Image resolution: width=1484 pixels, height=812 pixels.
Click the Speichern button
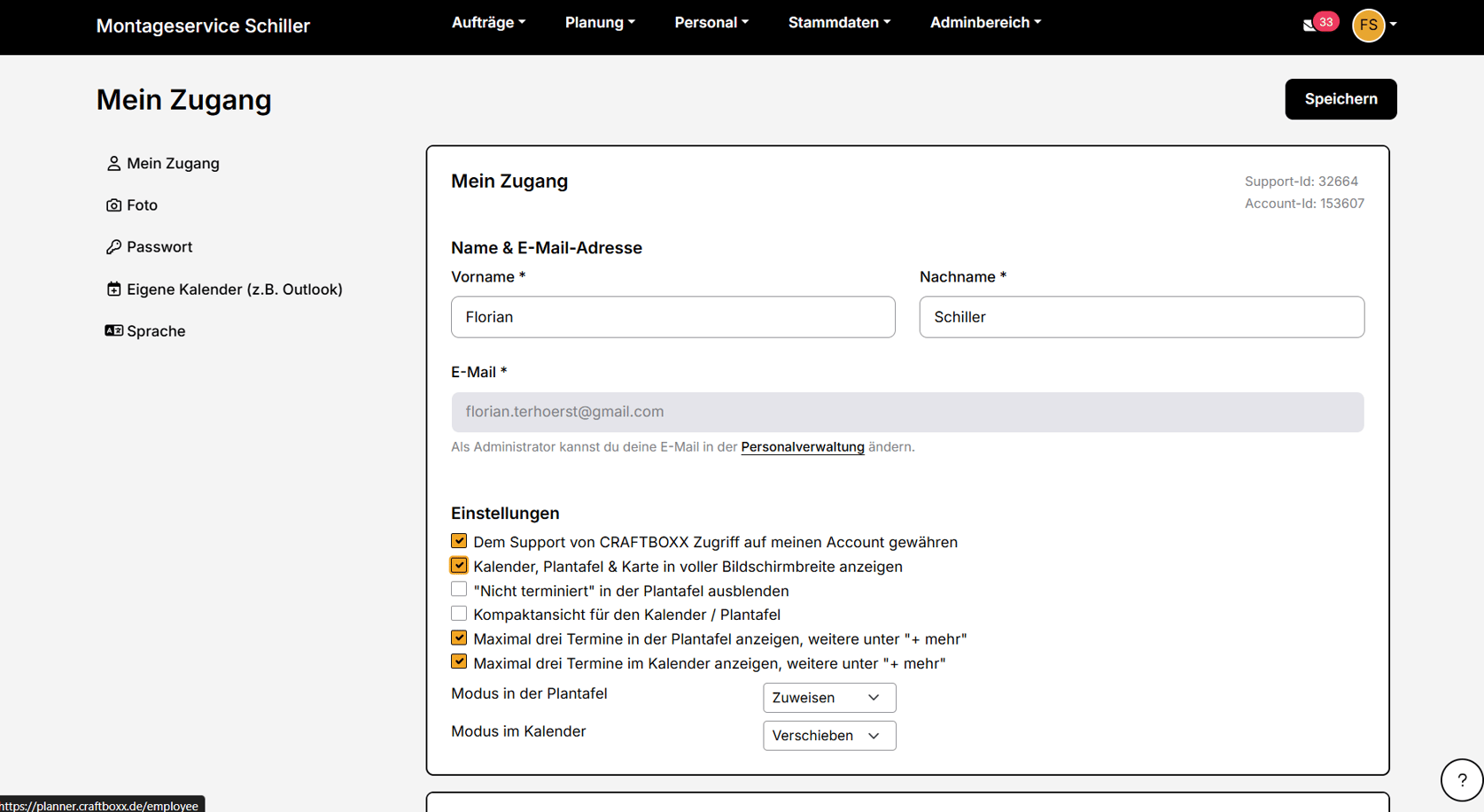tap(1340, 99)
